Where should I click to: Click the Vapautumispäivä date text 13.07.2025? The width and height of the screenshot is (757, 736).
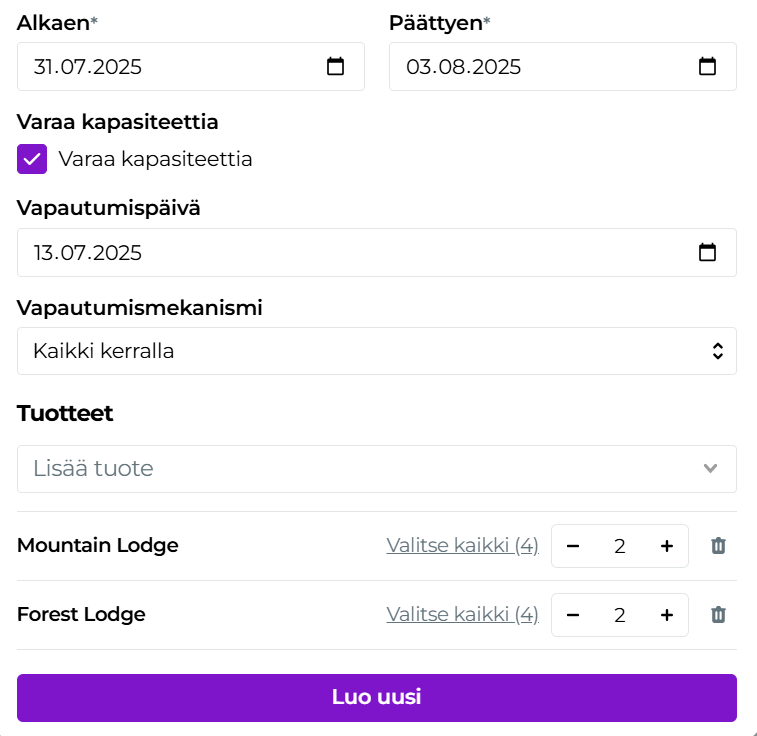click(88, 253)
